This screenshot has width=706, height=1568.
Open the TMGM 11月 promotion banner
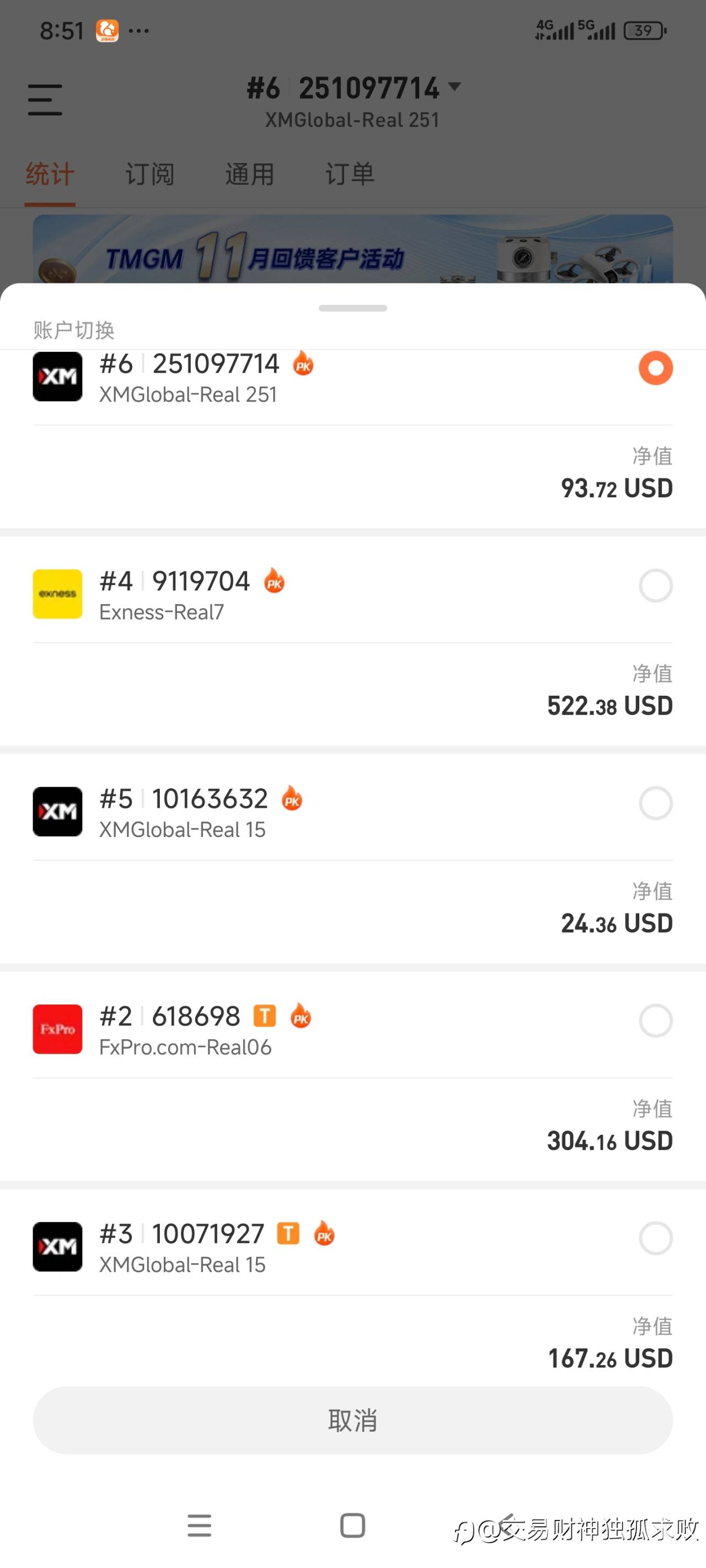click(352, 250)
